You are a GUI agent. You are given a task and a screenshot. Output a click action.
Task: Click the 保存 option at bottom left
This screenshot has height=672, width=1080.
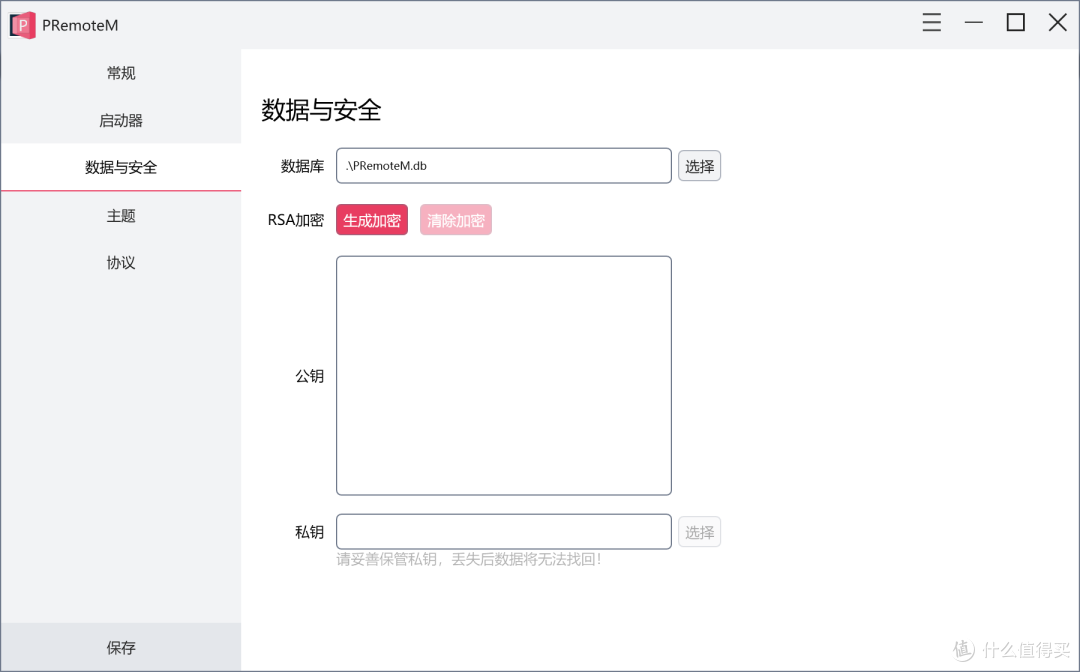pos(120,647)
